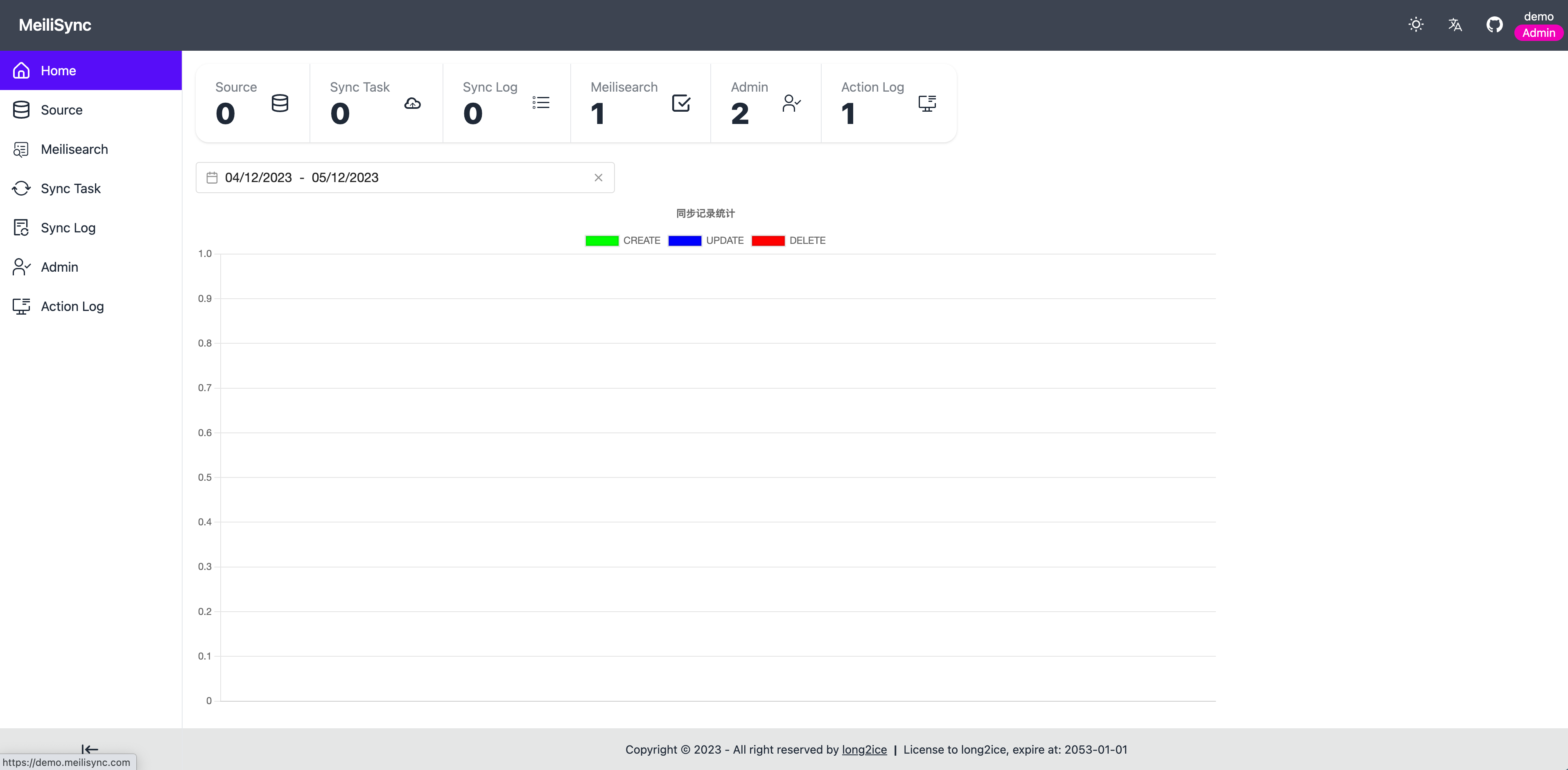Click the database icon in Source card
Screen dimensions: 1568x770
(280, 104)
